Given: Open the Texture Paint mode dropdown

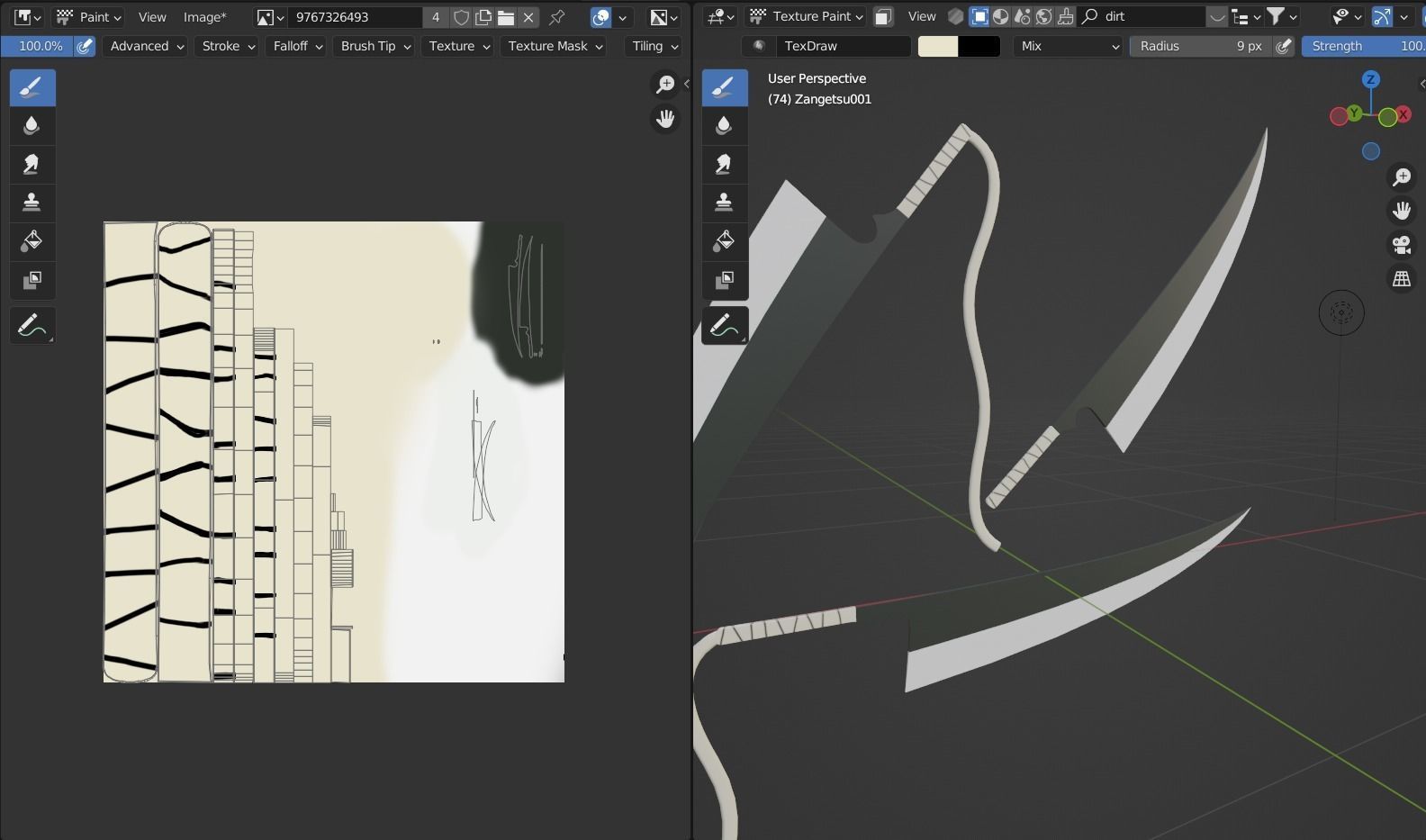Looking at the screenshot, I should click(806, 16).
